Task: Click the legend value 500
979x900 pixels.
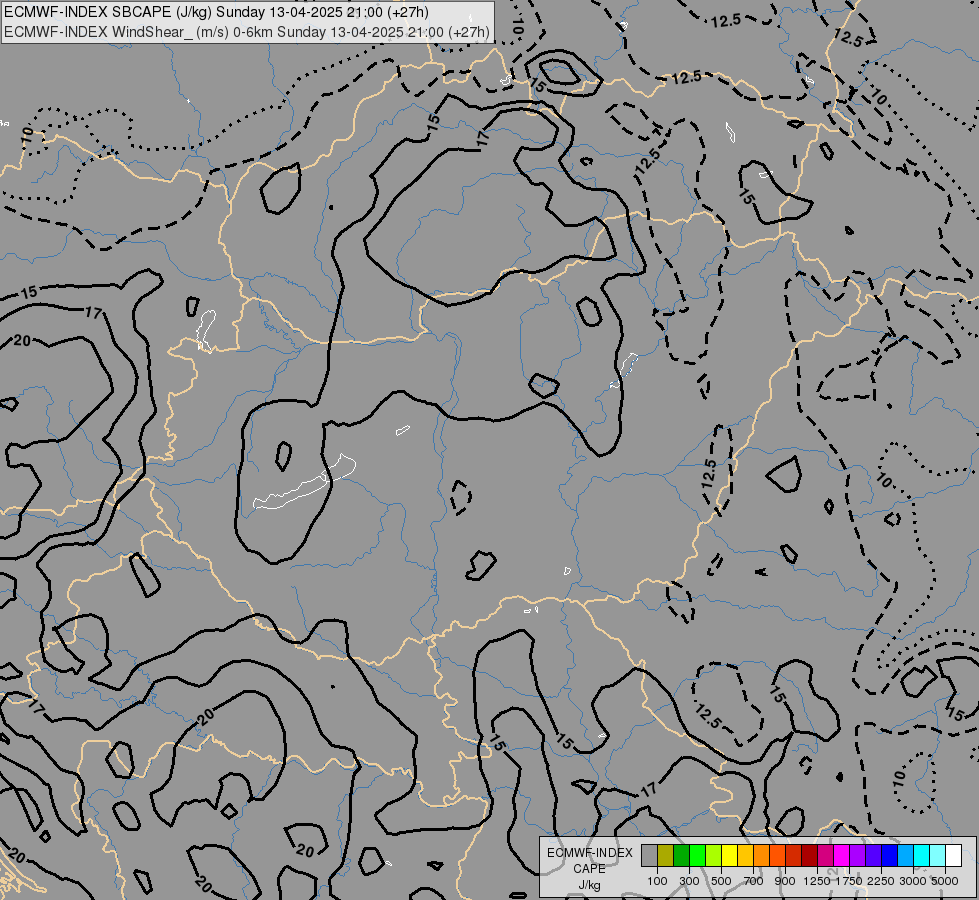Action: pos(721,881)
